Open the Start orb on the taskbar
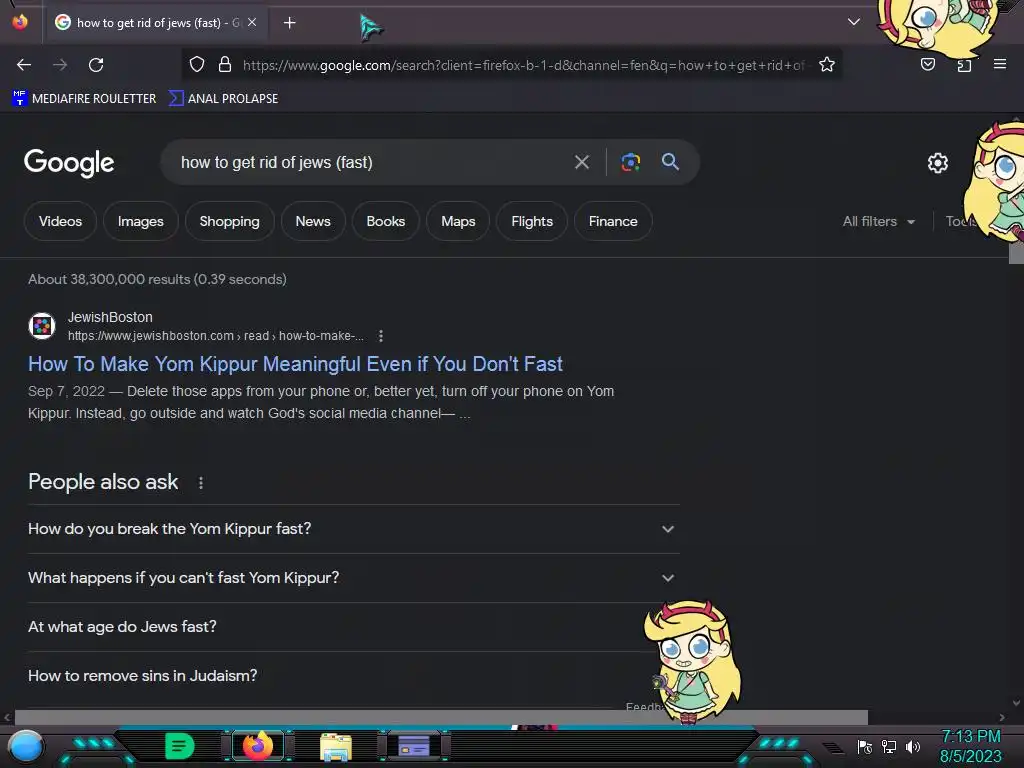The image size is (1024, 768). 26,746
